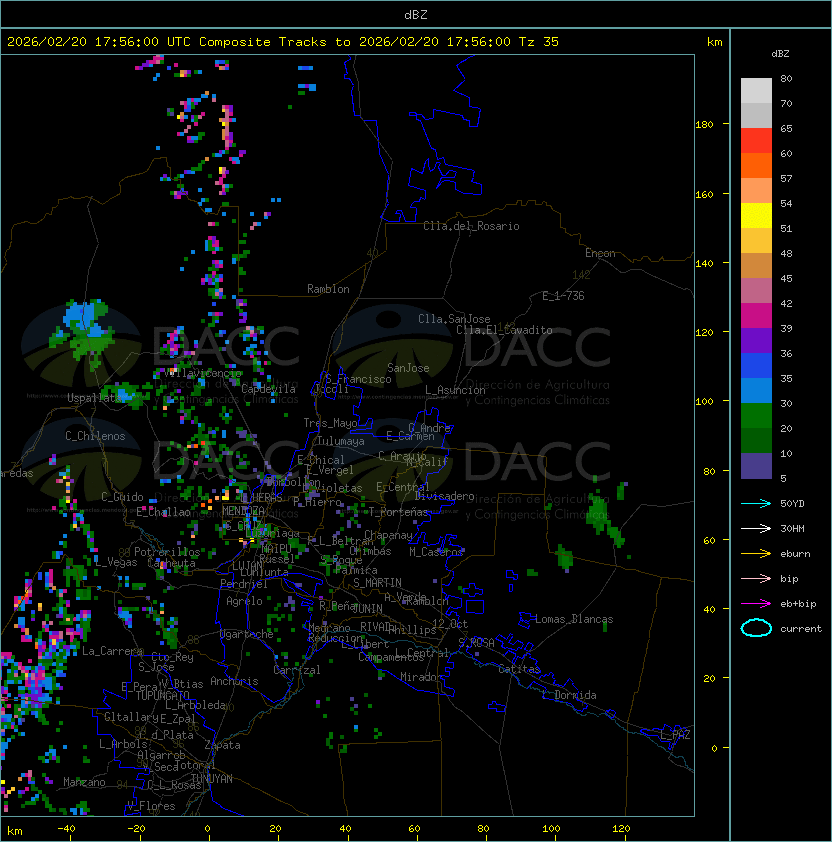Click the 'C_Guido' map label
This screenshot has height=842, width=832.
(122, 497)
